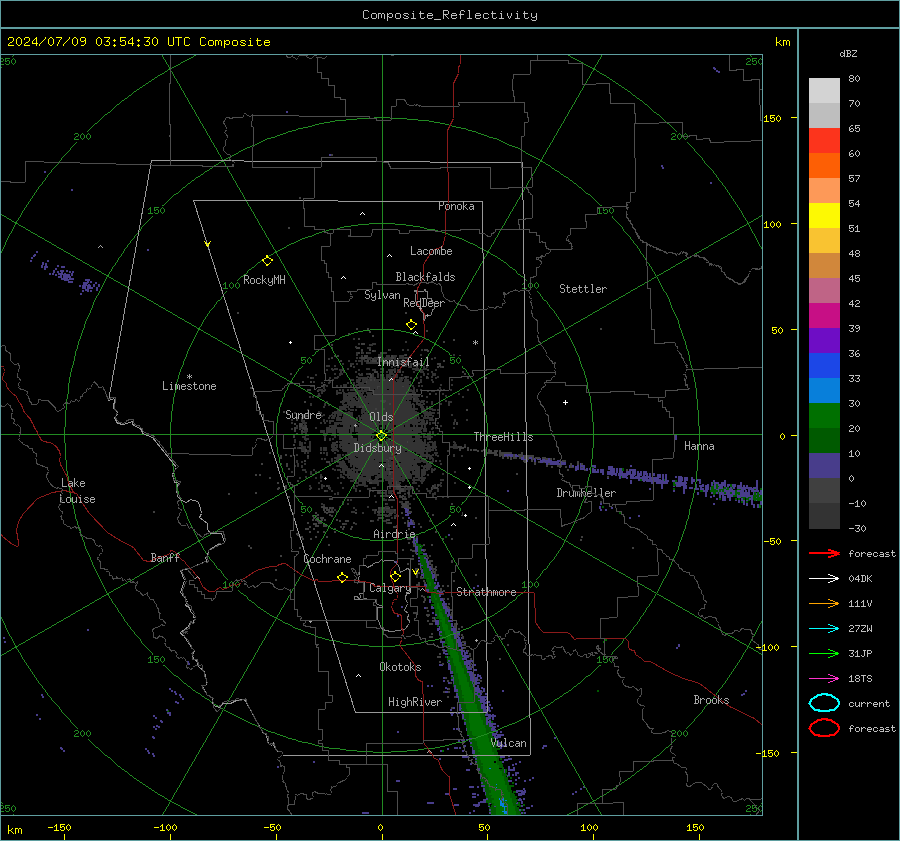Click the dBZ legend heading
The height and width of the screenshot is (841, 900).
[848, 53]
